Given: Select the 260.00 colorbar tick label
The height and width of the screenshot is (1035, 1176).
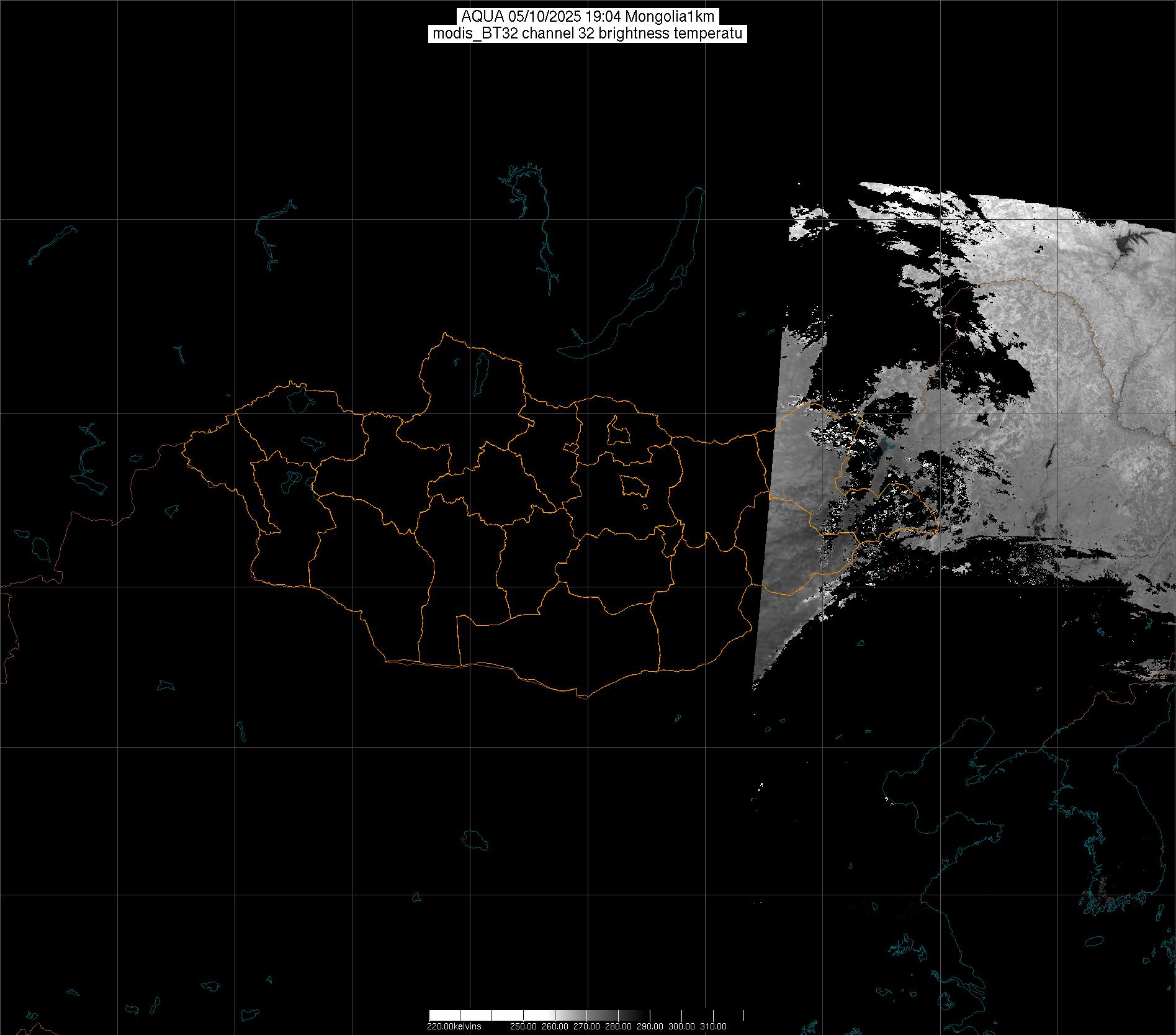Looking at the screenshot, I should point(555,1026).
